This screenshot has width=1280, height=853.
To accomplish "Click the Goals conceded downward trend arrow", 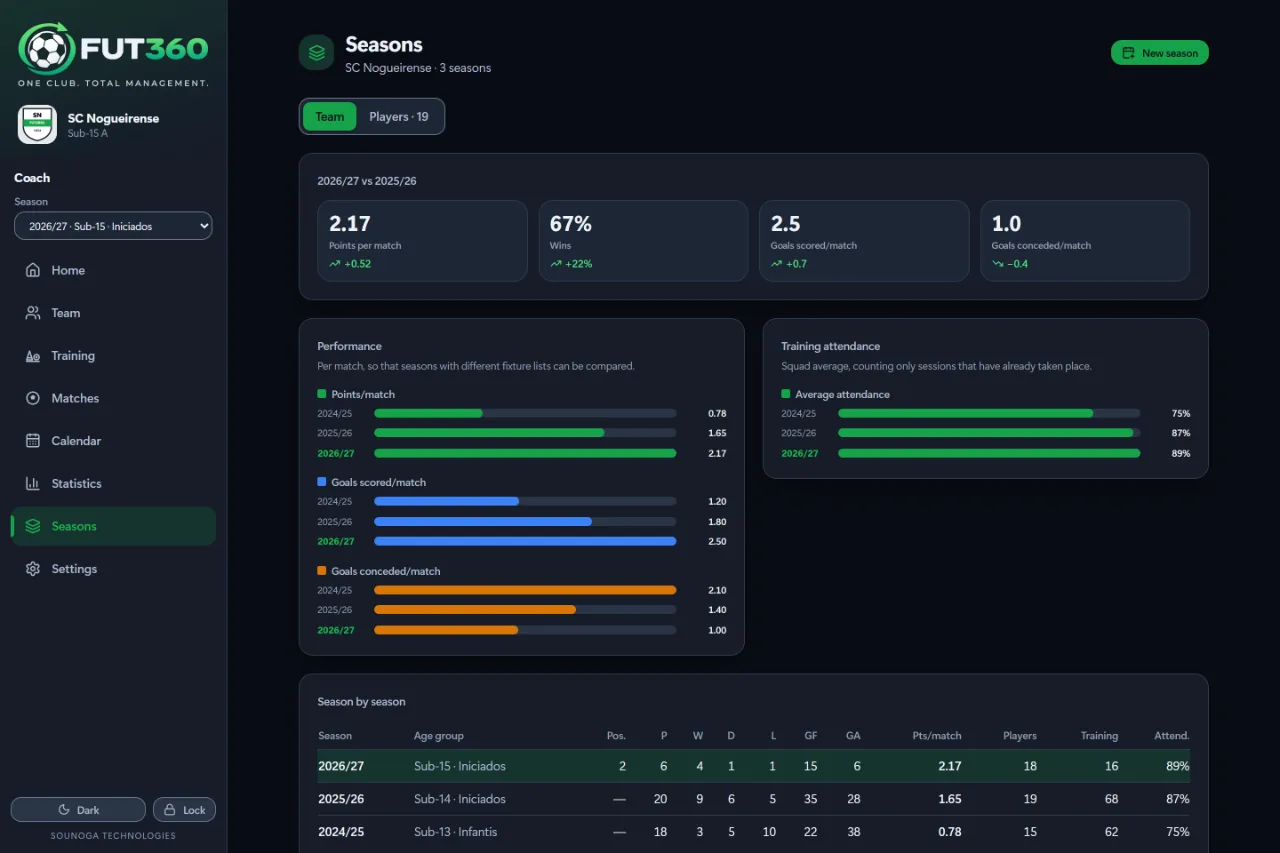I will tap(998, 264).
